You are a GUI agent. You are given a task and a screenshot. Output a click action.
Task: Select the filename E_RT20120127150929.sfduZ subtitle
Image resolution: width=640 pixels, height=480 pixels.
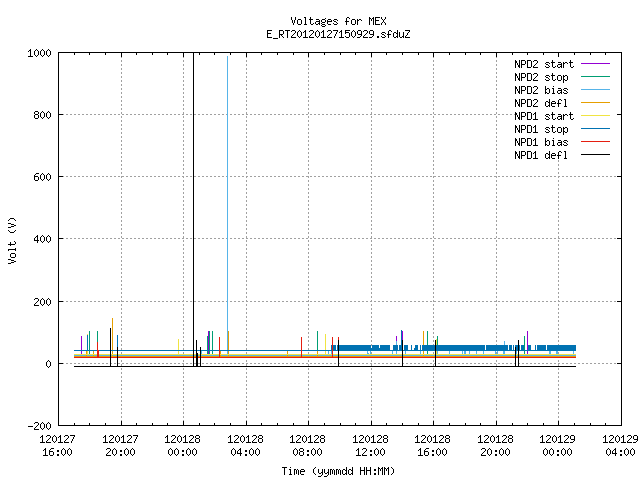coord(338,34)
